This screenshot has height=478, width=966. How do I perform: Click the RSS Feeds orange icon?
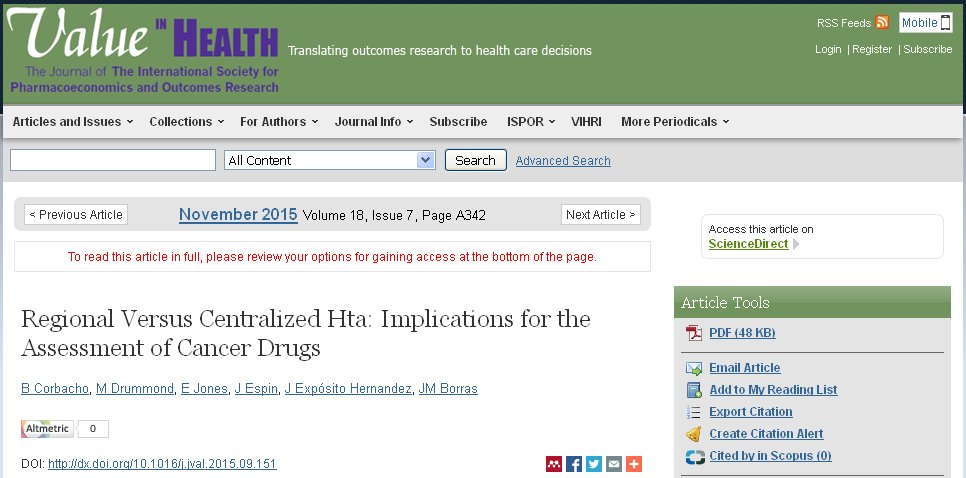pyautogui.click(x=882, y=23)
